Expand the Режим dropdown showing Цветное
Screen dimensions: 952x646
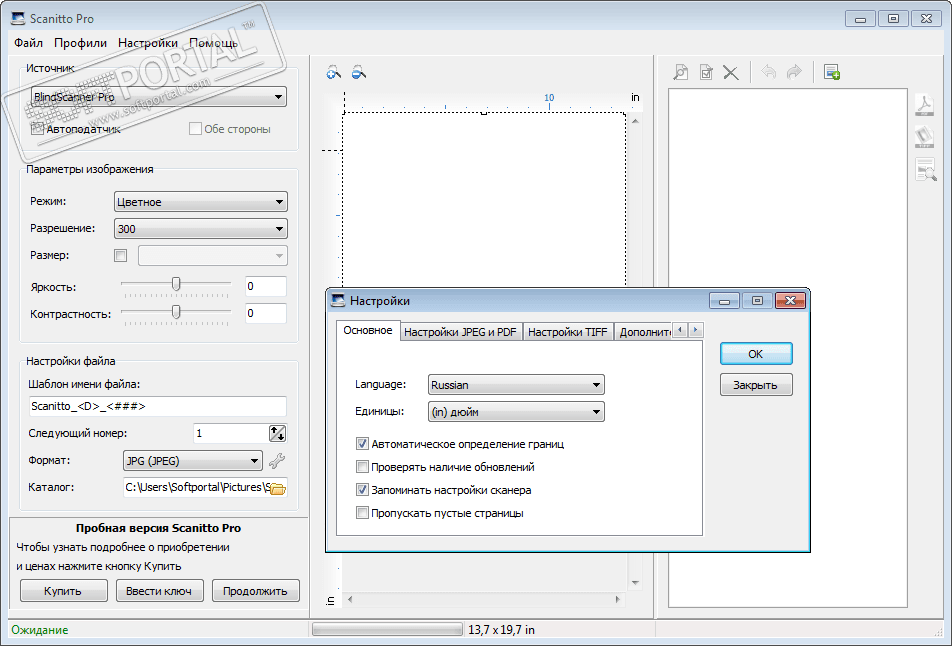point(200,202)
